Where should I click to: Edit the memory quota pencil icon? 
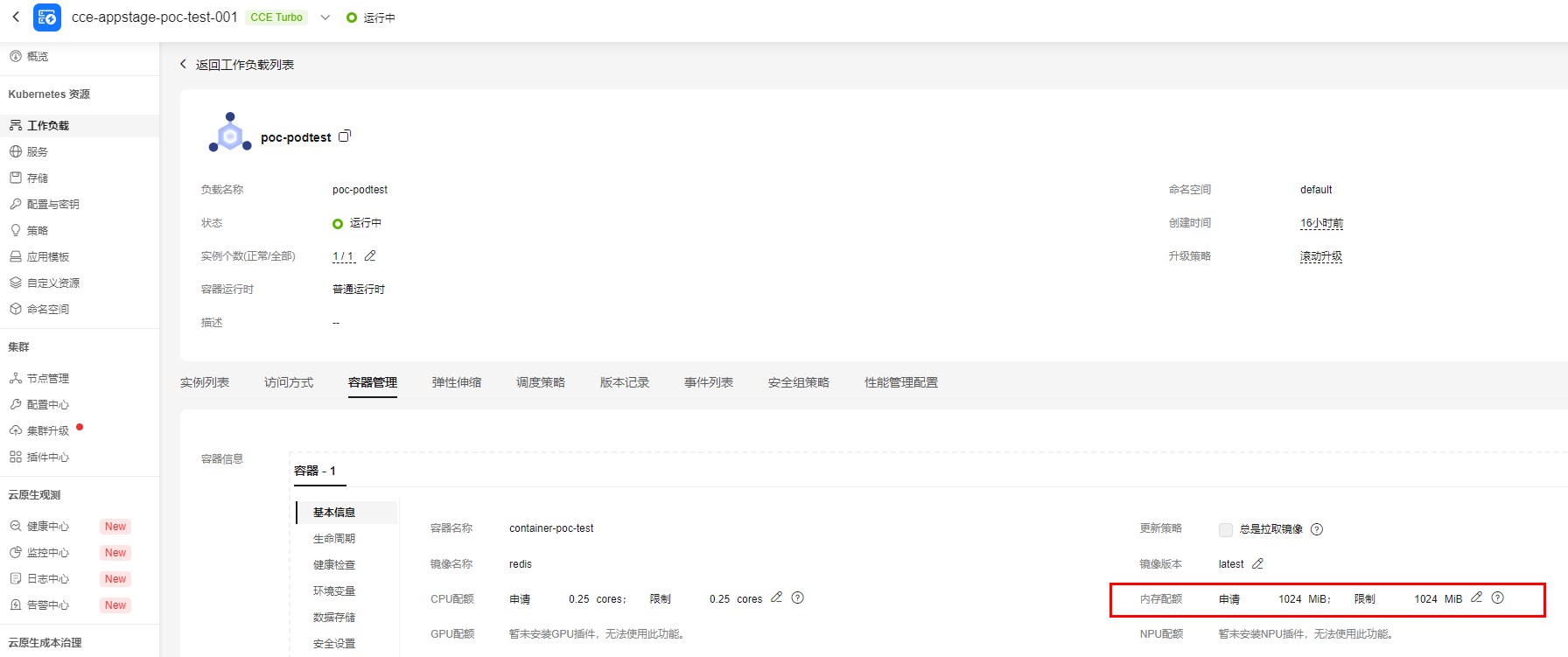click(x=1476, y=598)
